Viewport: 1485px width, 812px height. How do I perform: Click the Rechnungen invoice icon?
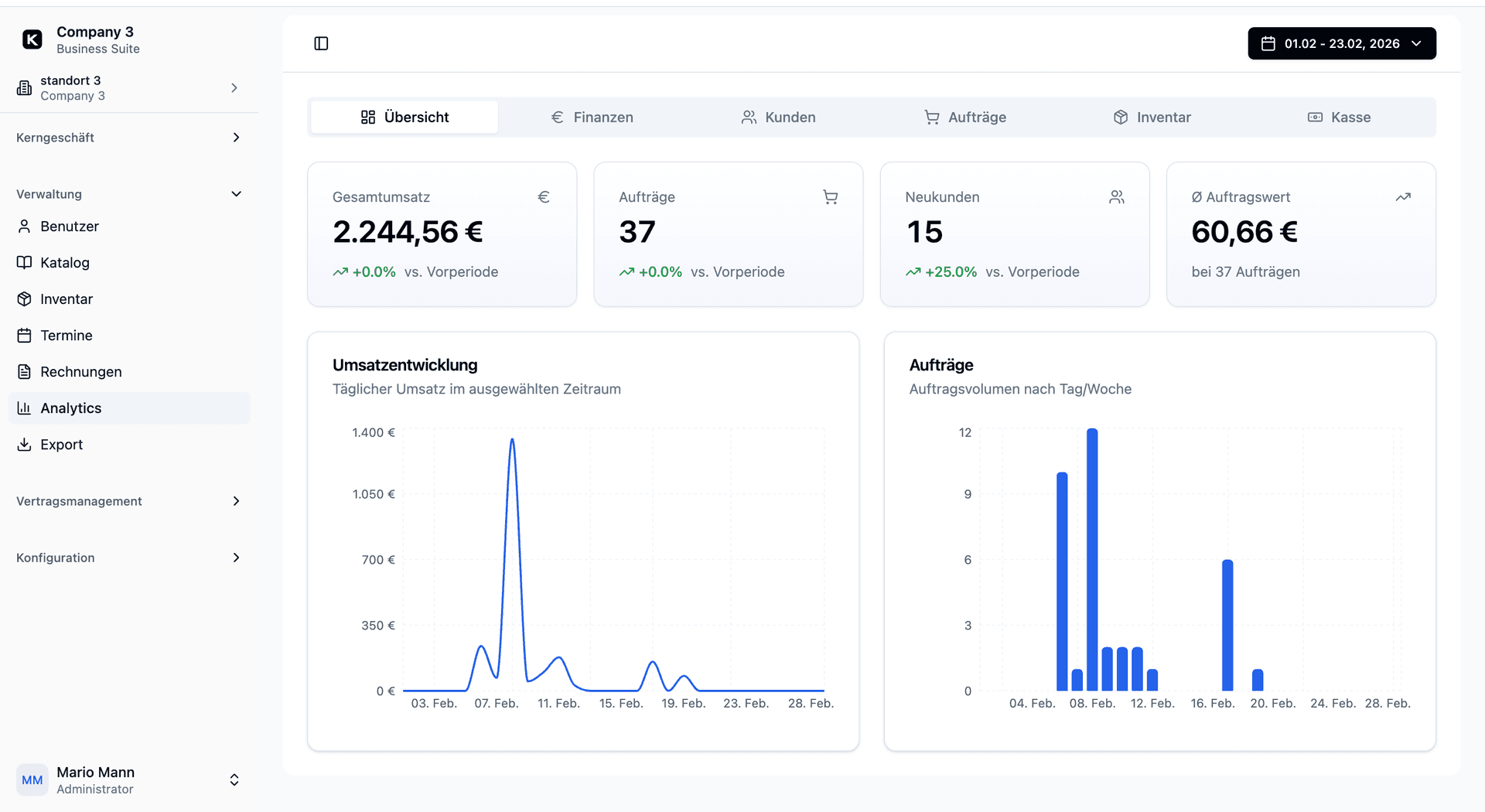click(x=24, y=371)
